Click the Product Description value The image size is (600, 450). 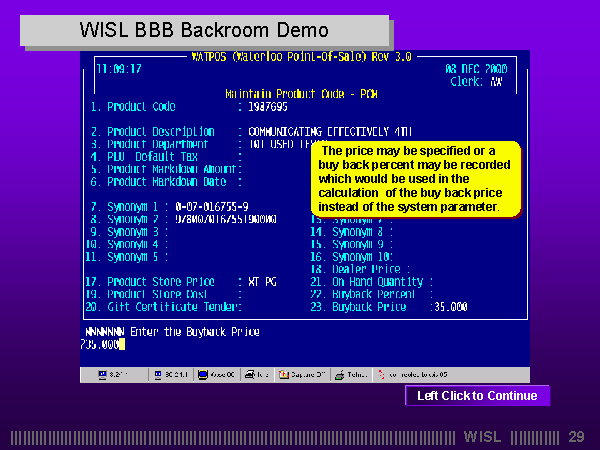point(300,131)
